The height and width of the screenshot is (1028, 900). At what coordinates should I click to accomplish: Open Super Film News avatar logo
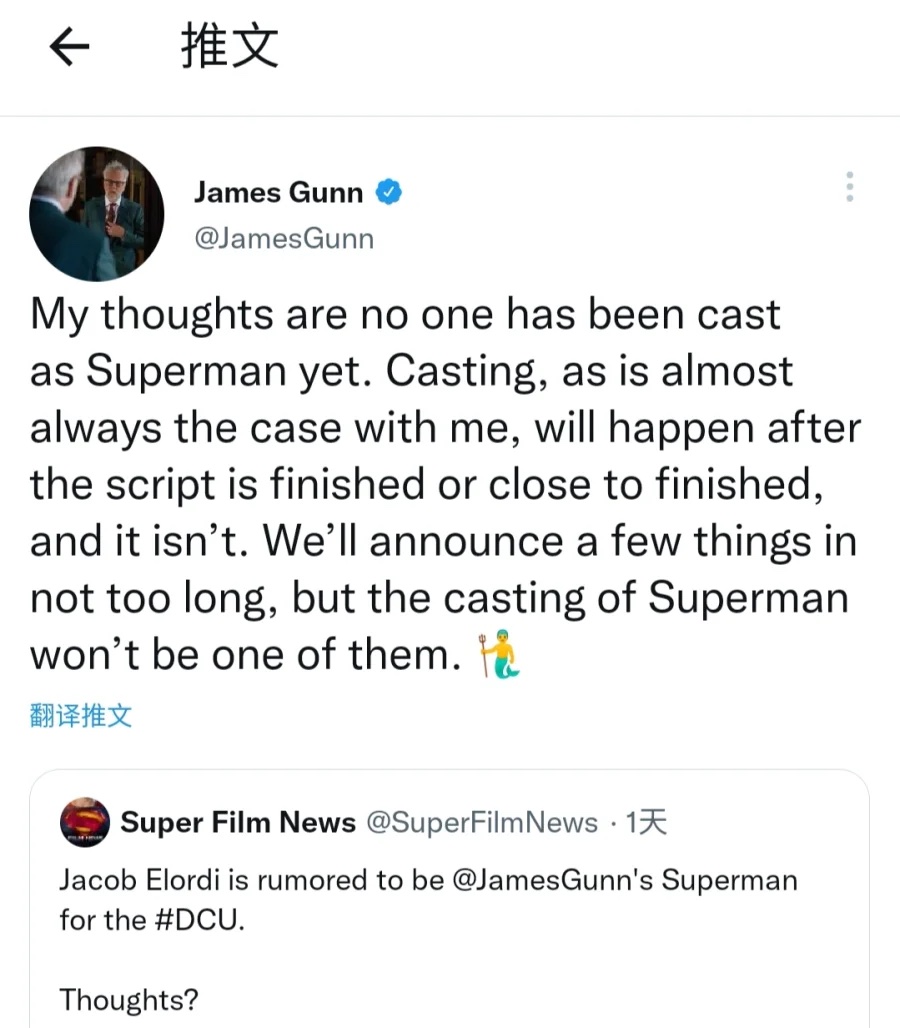pyautogui.click(x=85, y=821)
